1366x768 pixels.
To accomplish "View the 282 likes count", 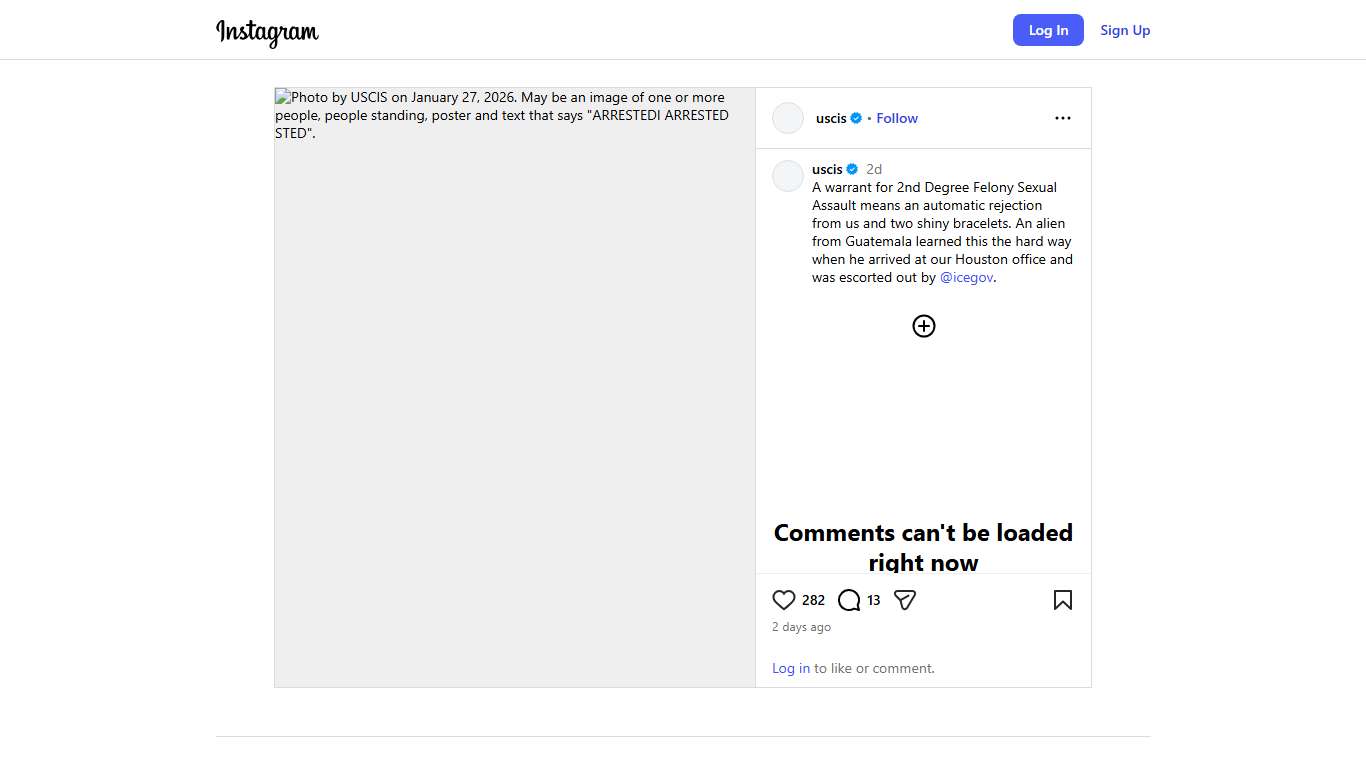I will (x=813, y=600).
